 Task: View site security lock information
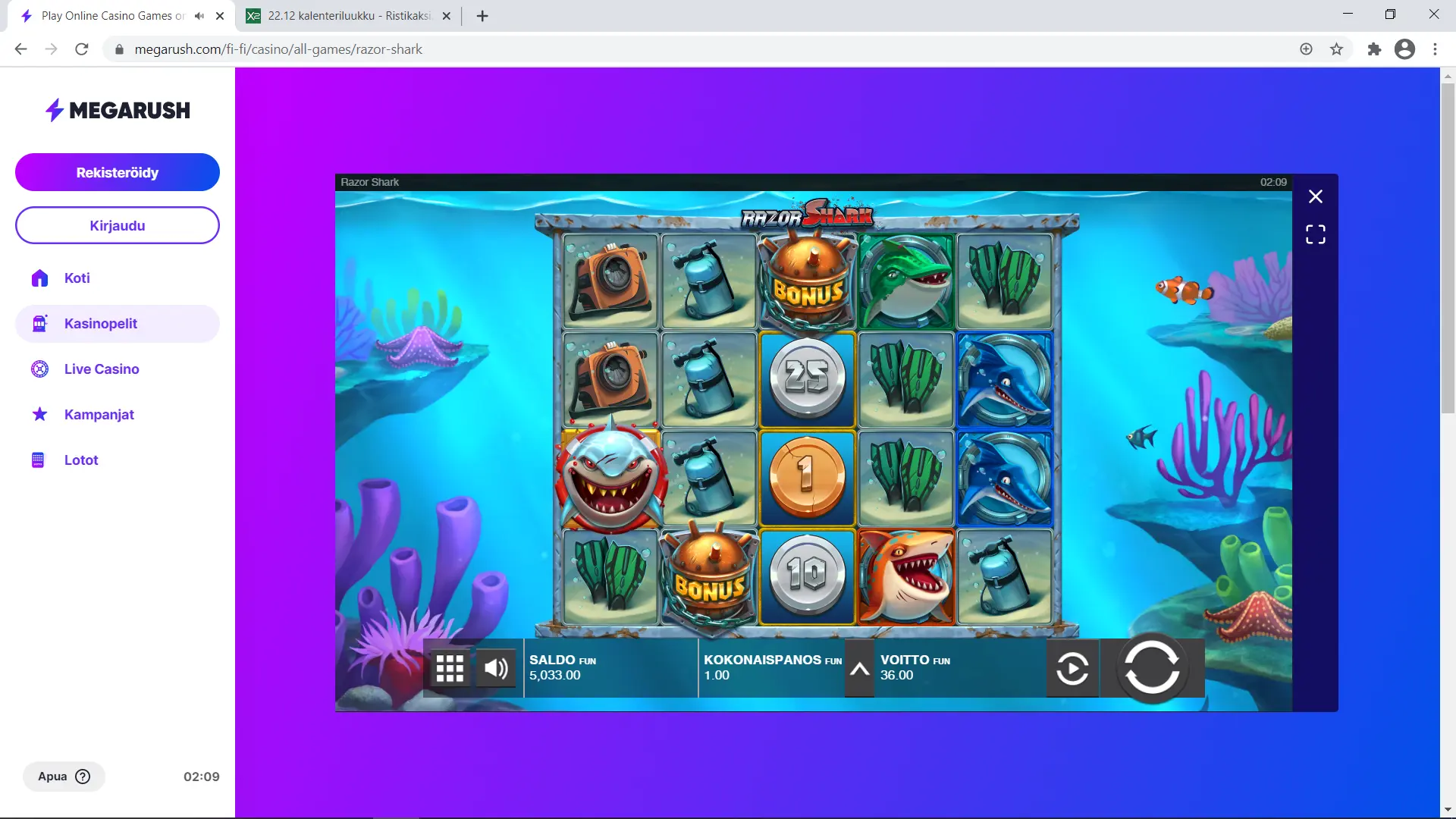point(119,49)
